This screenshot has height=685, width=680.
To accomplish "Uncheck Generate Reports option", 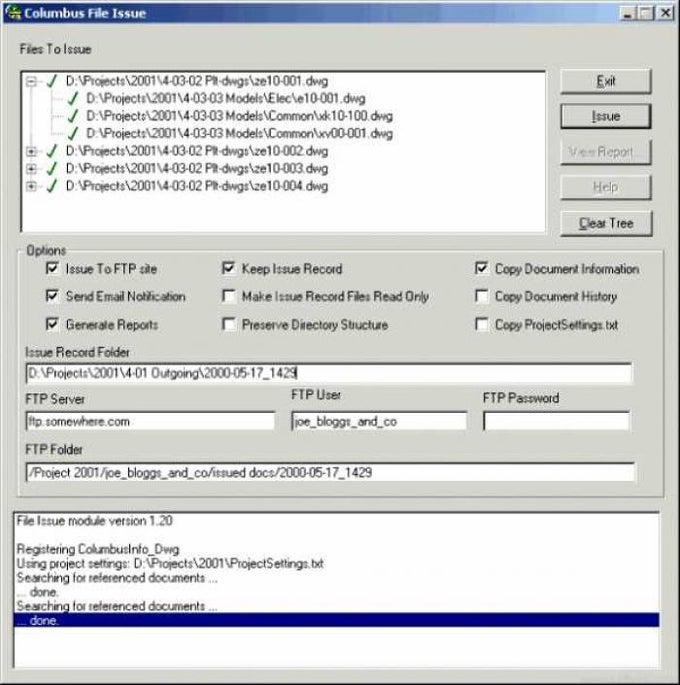I will tap(52, 324).
